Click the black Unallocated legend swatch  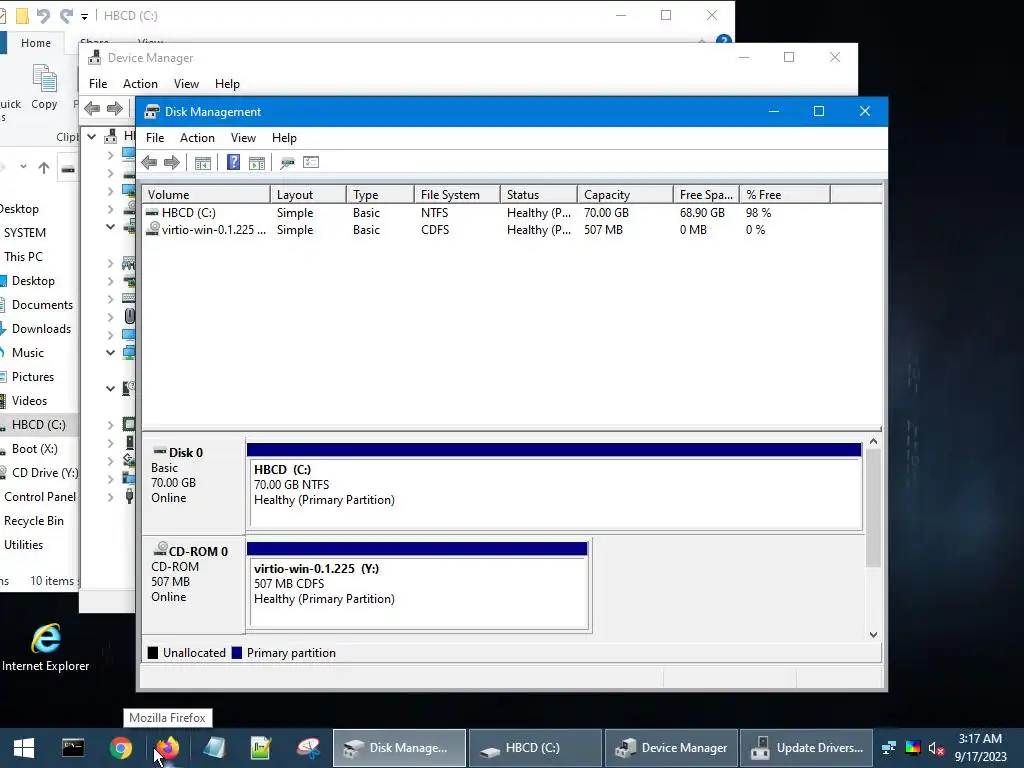pyautogui.click(x=153, y=652)
